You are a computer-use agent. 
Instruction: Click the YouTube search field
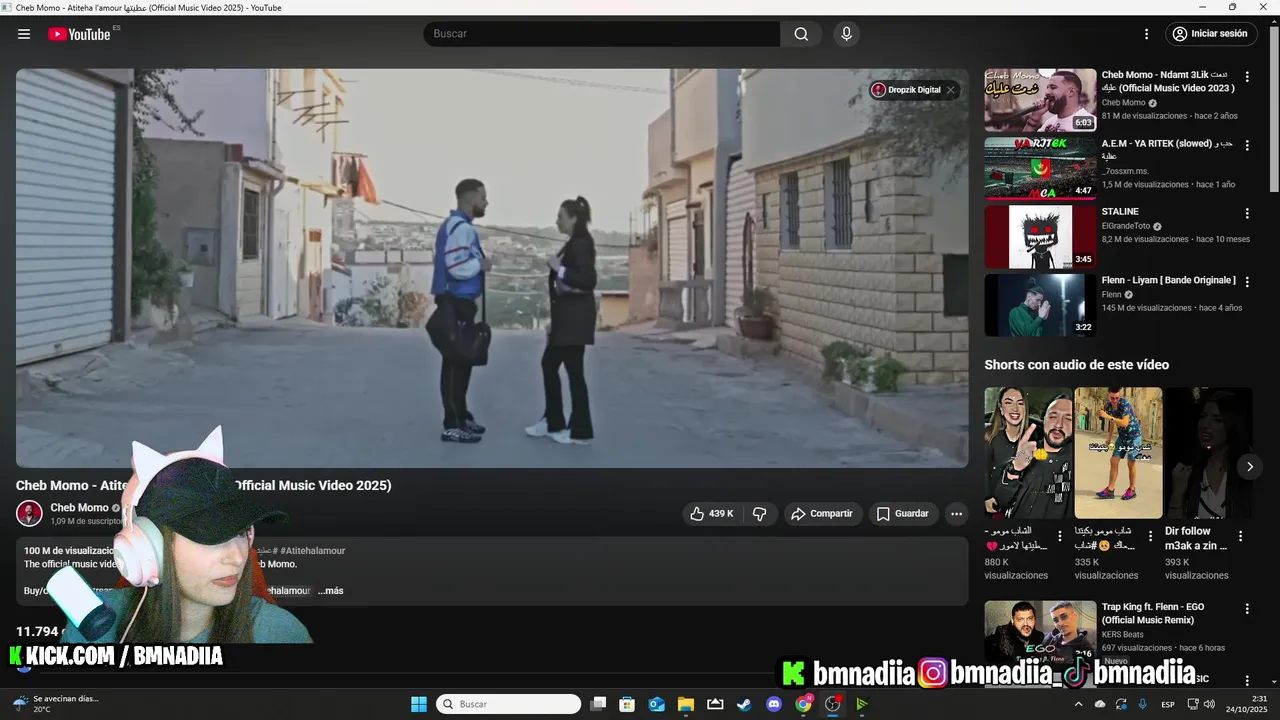click(x=602, y=34)
